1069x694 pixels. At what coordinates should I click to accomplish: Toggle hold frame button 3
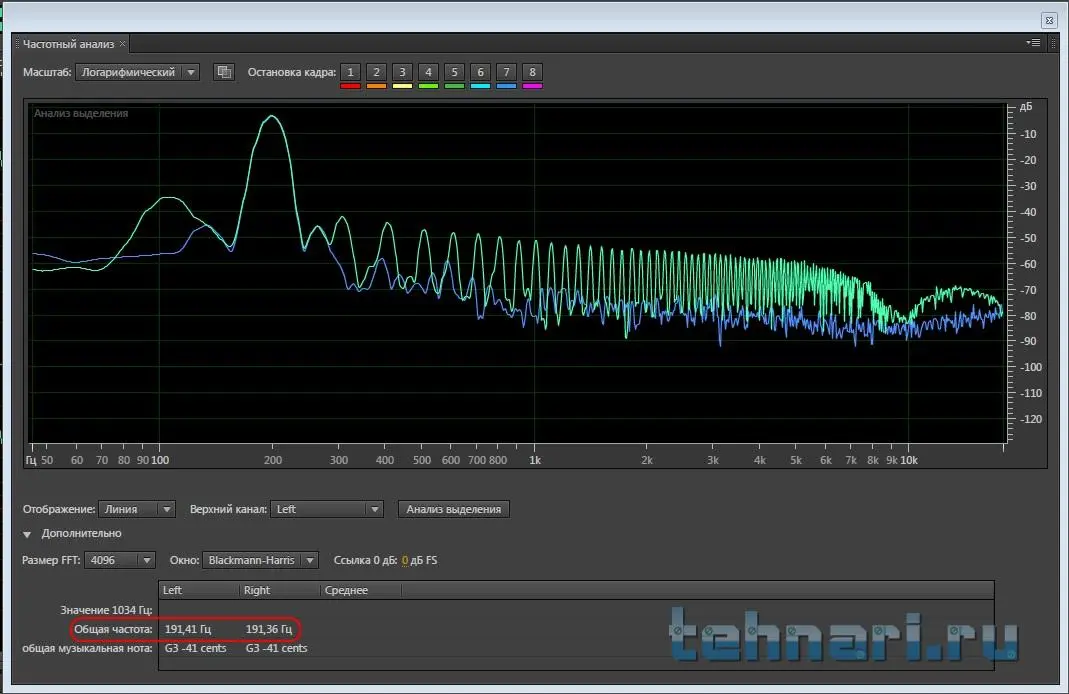coord(402,72)
